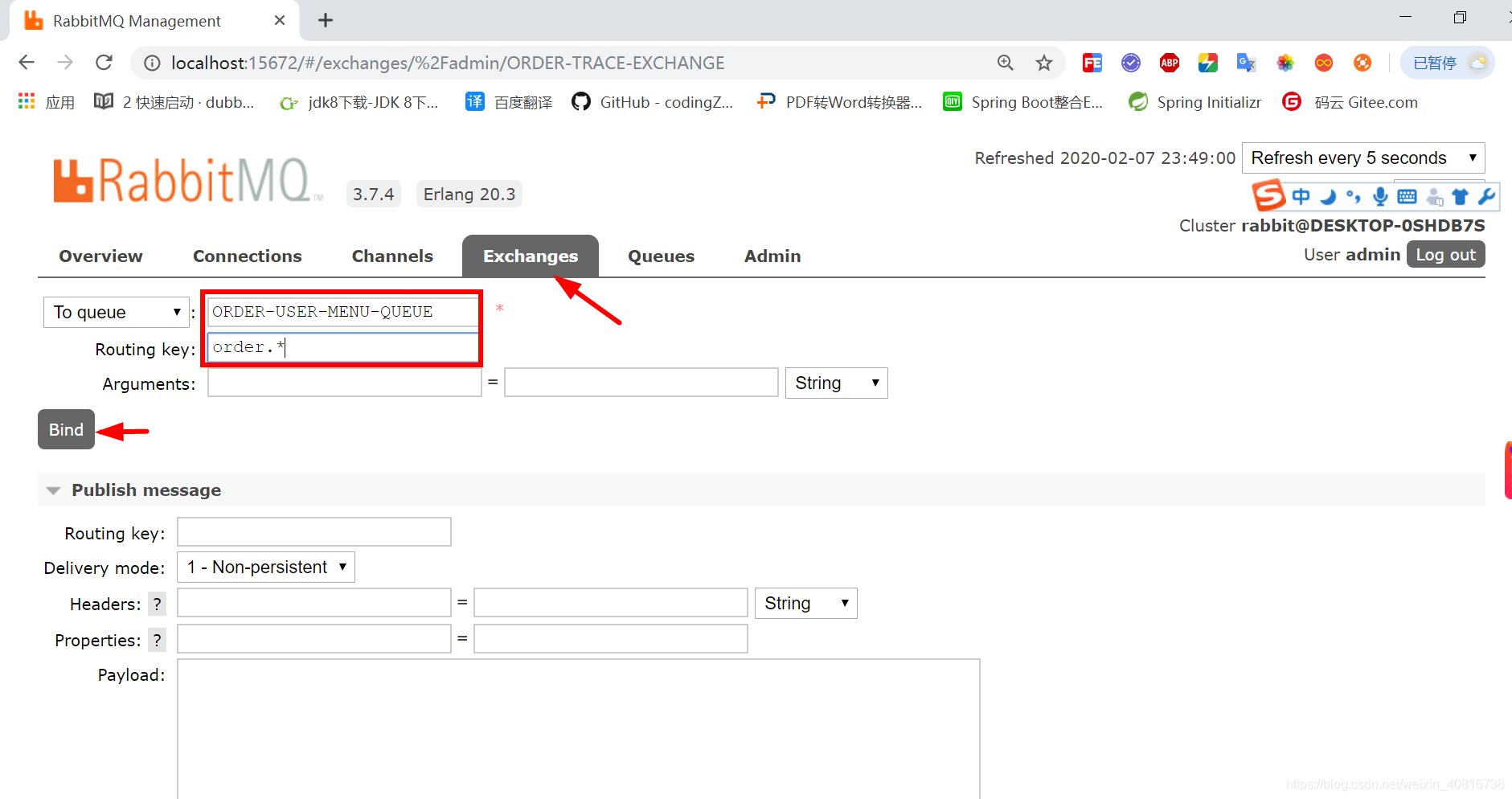Screen dimensions: 1512x799
Task: Click the Publish message Routing key field
Action: coord(314,532)
